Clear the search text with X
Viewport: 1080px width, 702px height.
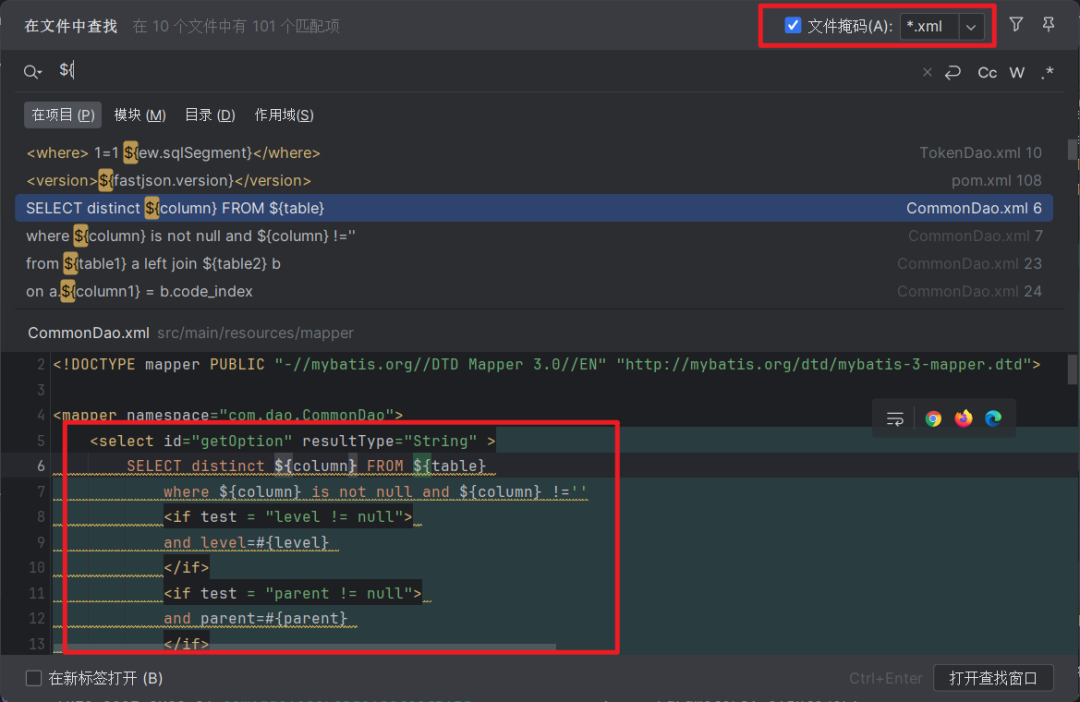click(x=927, y=72)
